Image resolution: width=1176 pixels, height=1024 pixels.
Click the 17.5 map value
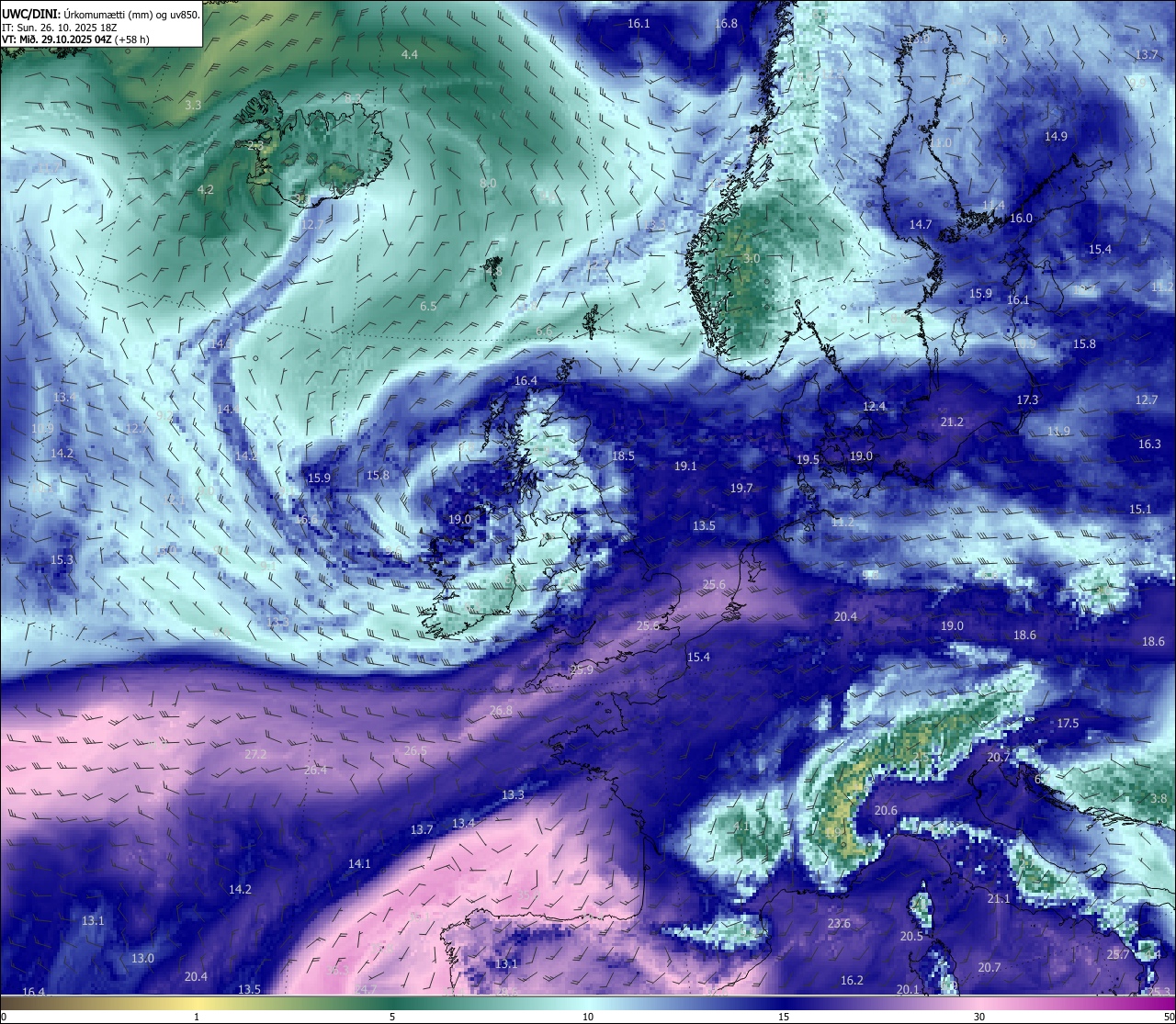[1068, 724]
